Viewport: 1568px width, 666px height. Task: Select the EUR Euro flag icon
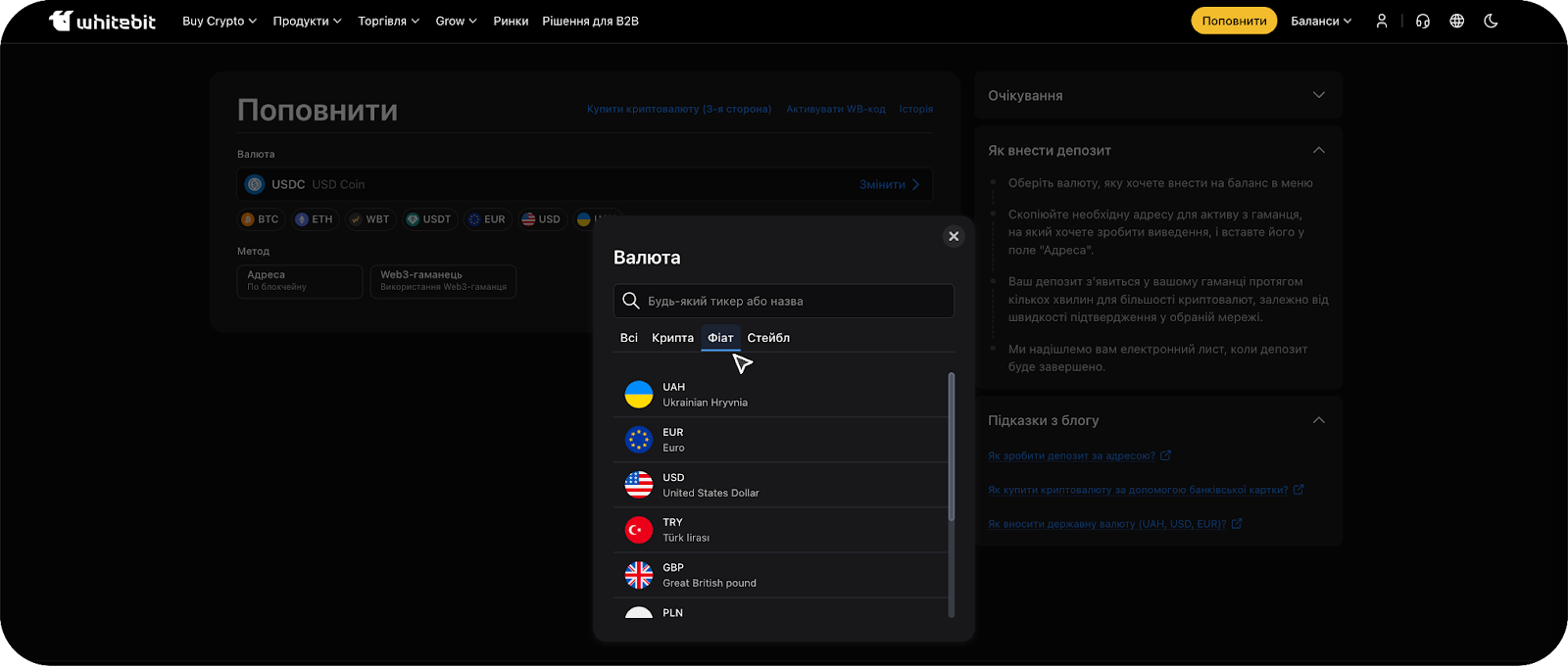639,440
